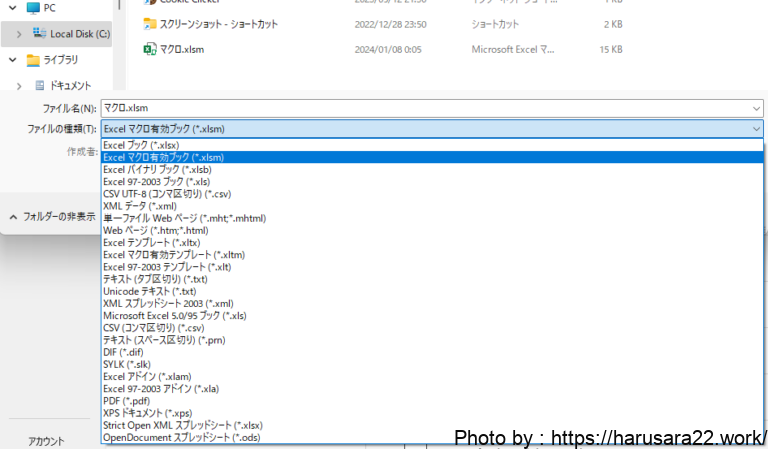Click the ライブラリ folder icon
The height and width of the screenshot is (449, 768).
pyautogui.click(x=33, y=60)
